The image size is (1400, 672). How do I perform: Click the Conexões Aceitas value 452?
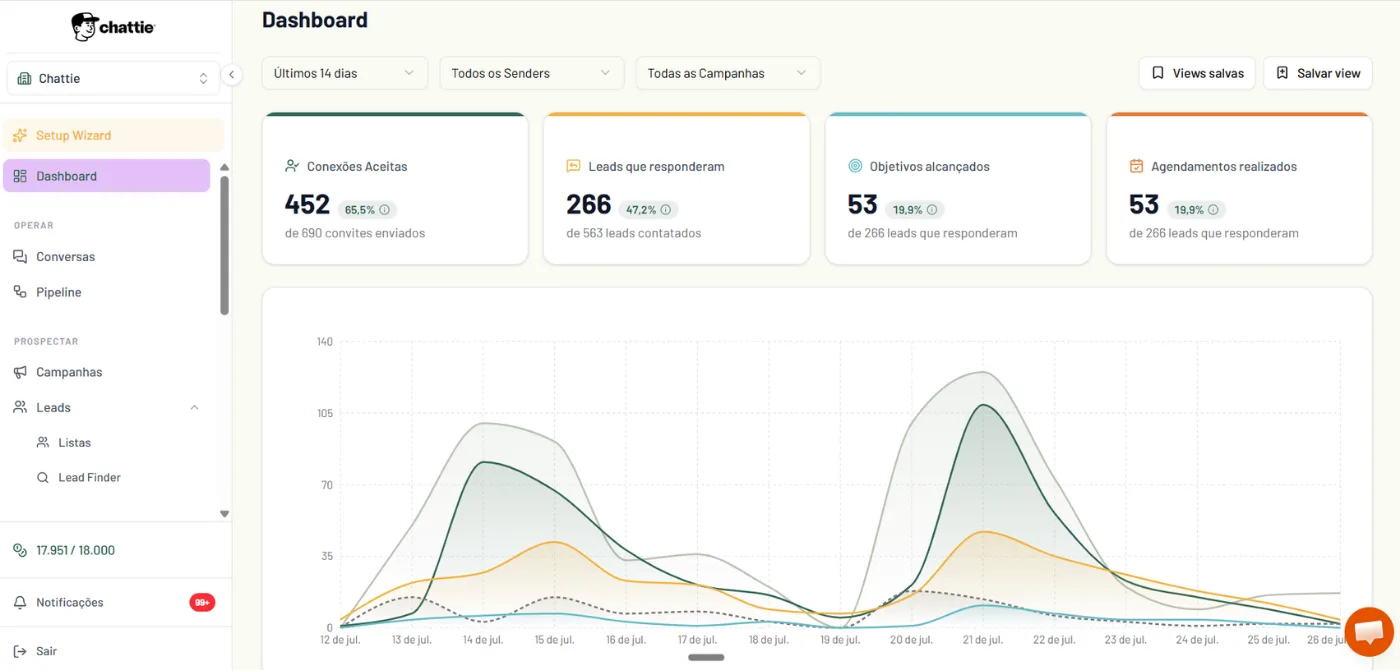click(307, 205)
